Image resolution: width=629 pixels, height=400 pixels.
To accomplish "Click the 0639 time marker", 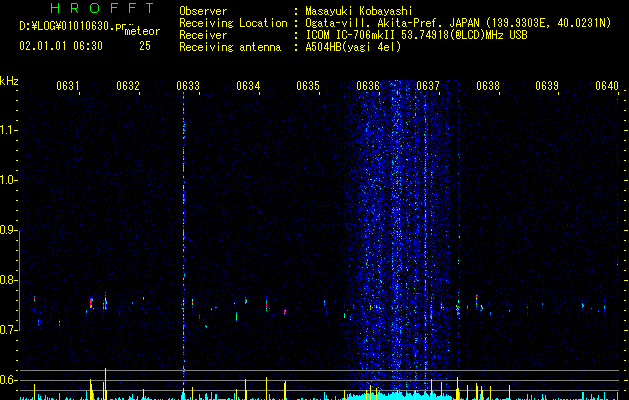I will point(547,86).
